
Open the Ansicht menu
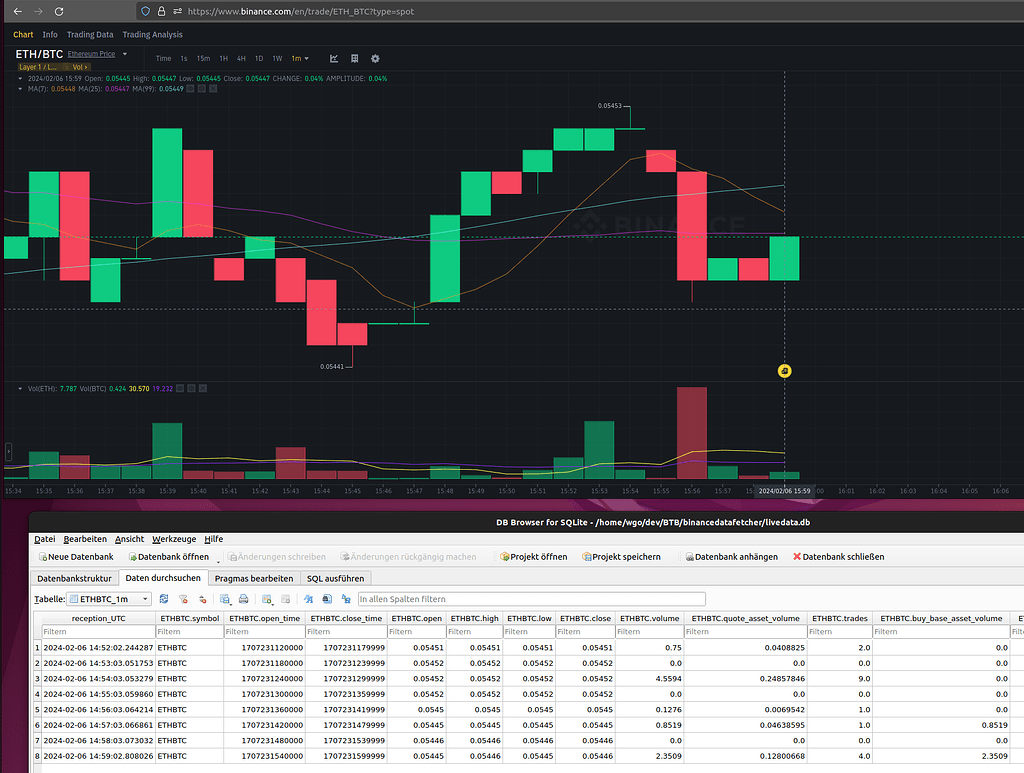[x=129, y=539]
